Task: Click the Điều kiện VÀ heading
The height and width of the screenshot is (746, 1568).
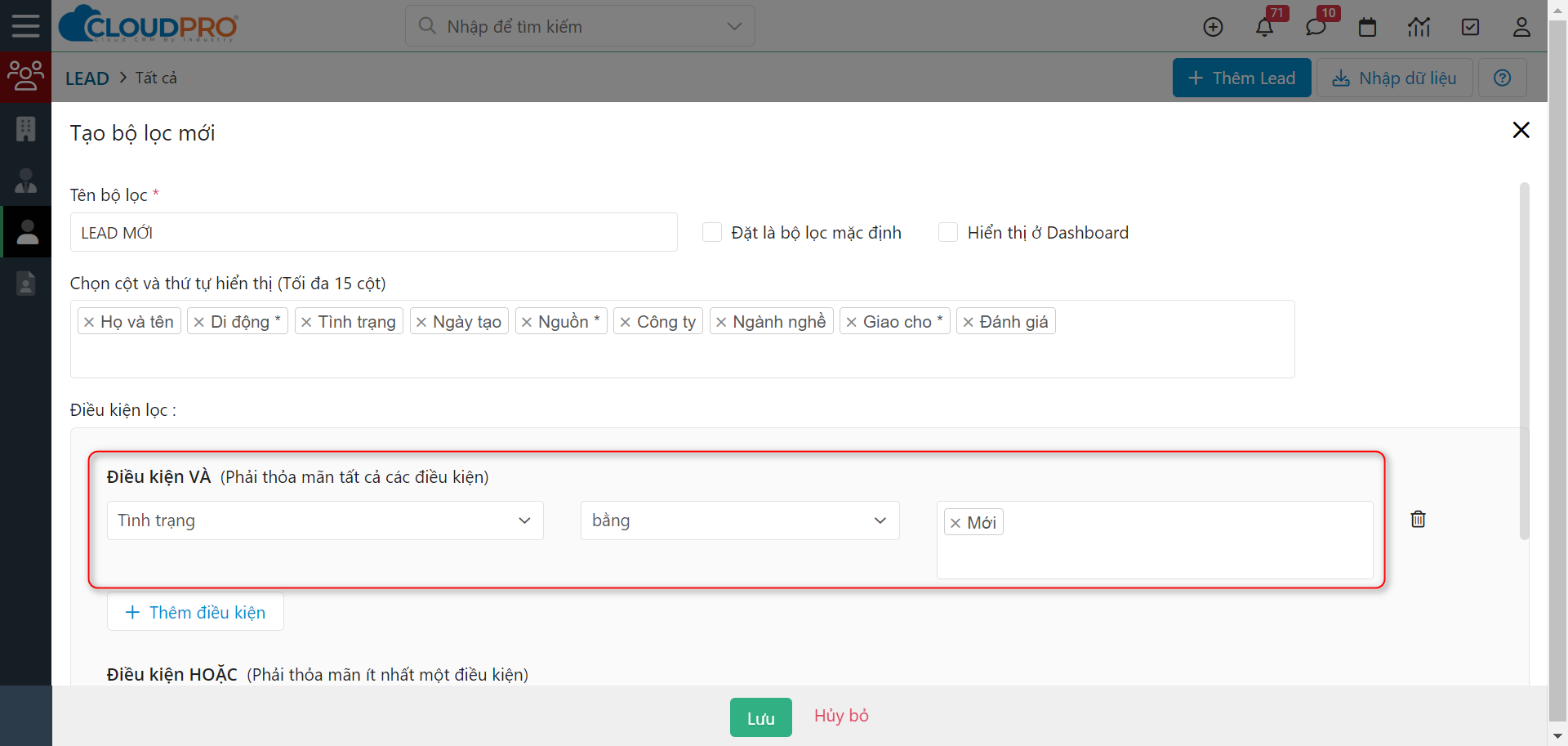Action: coord(158,477)
